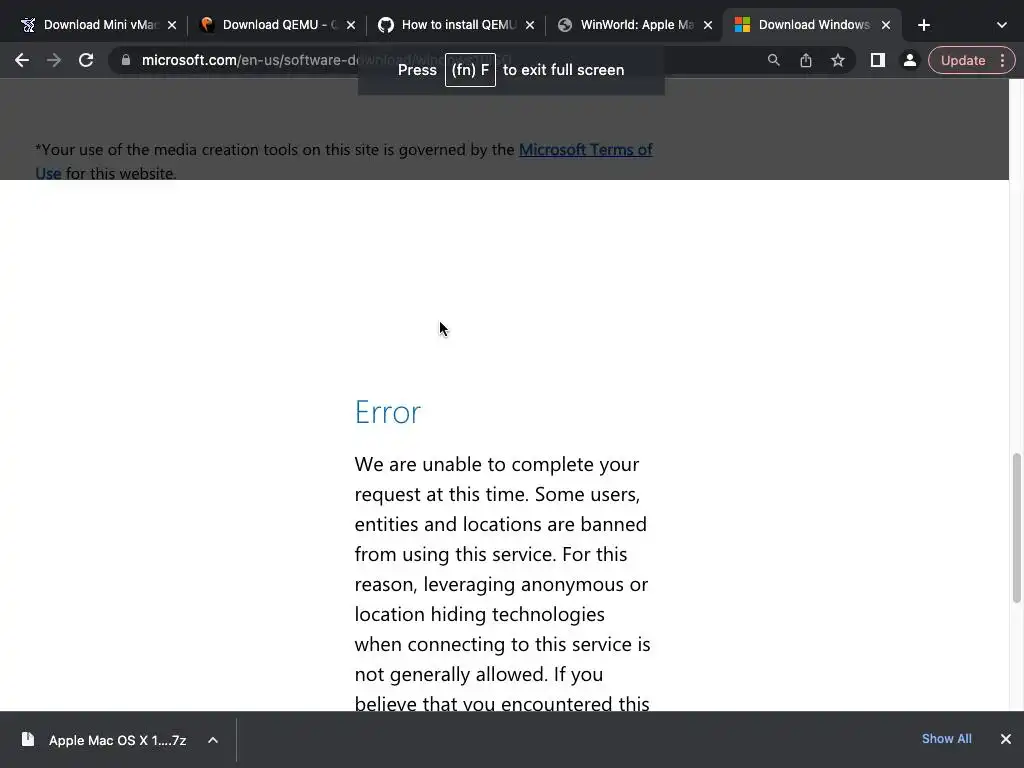Close the WinWorld tab

tap(708, 25)
